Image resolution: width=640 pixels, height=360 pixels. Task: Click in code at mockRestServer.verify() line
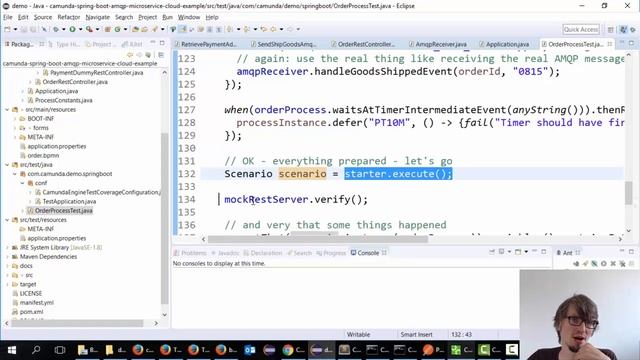pos(296,200)
